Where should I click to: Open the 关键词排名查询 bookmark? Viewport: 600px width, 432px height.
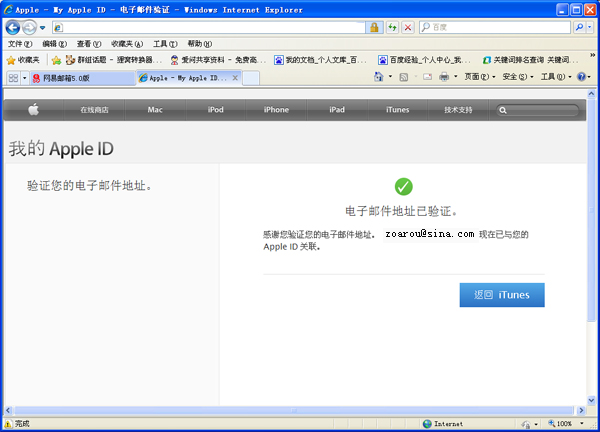pos(530,60)
